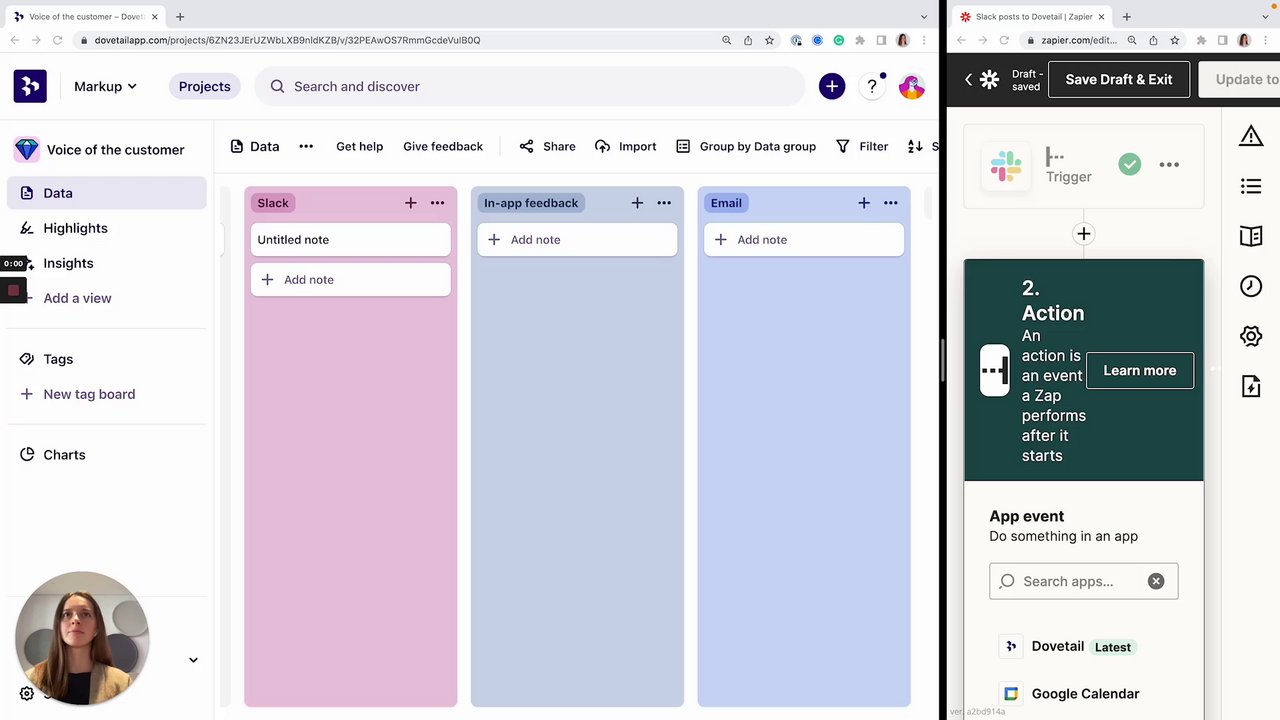1280x720 pixels.
Task: Click the Import button
Action: 625,146
